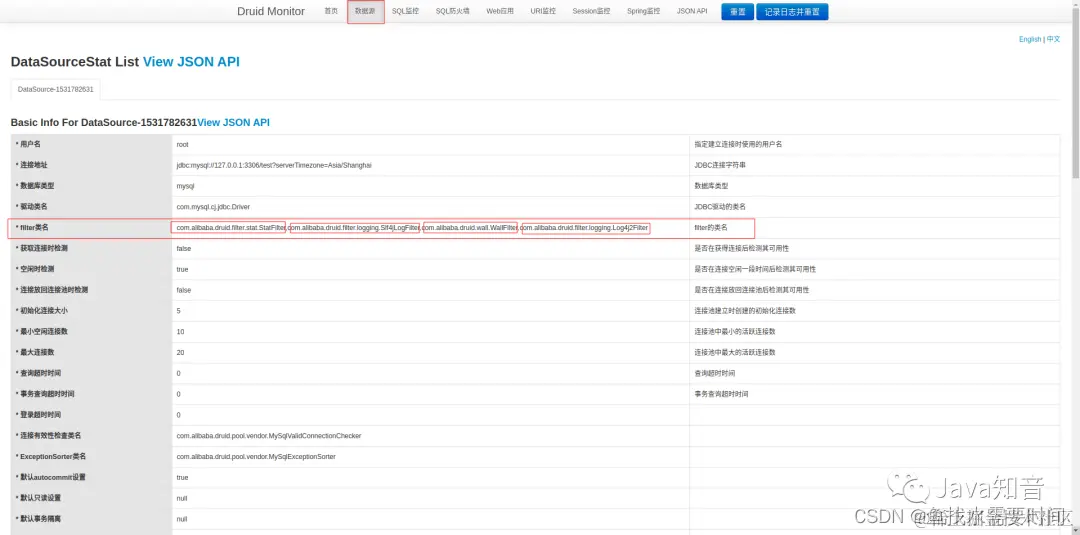Open SQL防火墙 in the navigation bar
The width and height of the screenshot is (1080, 535).
pyautogui.click(x=453, y=12)
